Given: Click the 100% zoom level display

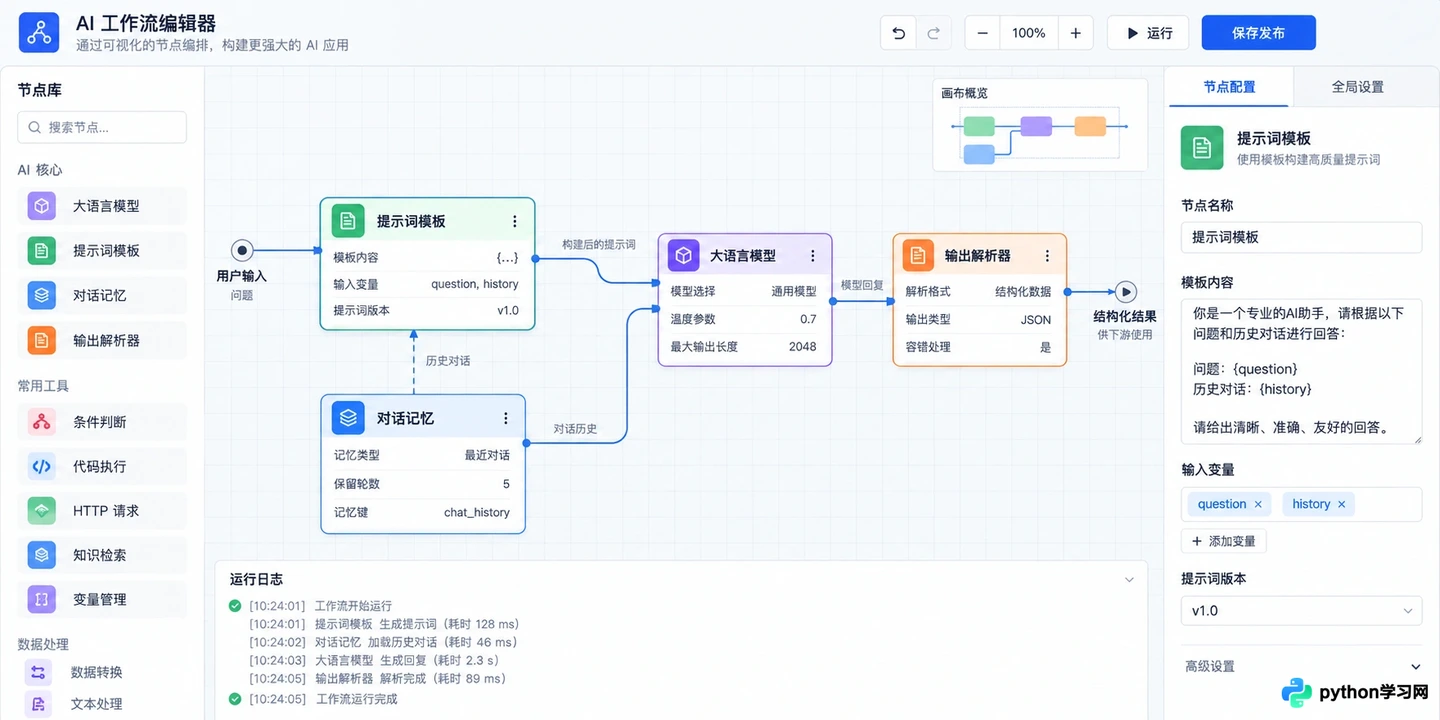Looking at the screenshot, I should point(1029,33).
